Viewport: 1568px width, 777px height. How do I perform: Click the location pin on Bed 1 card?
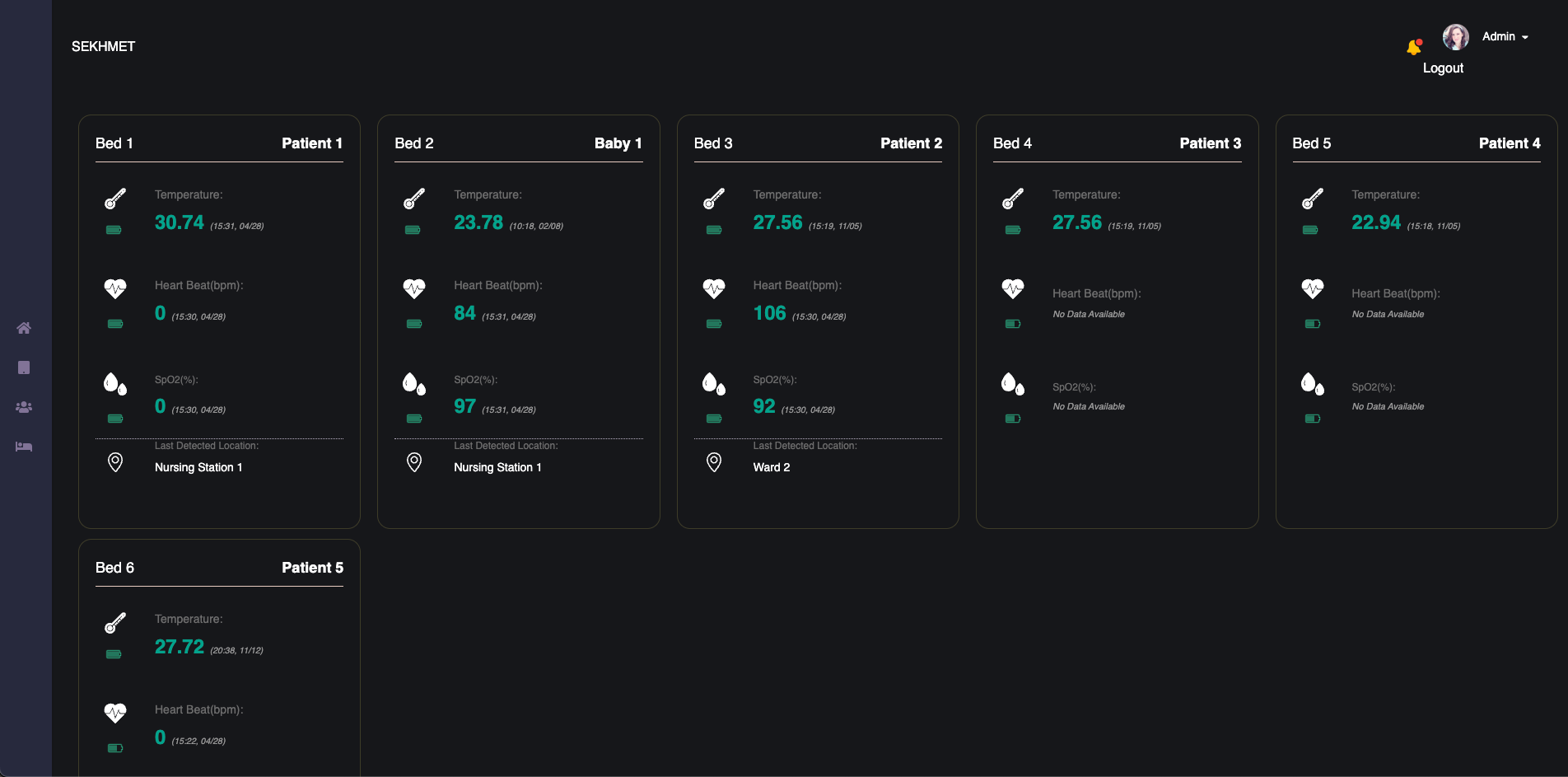tap(115, 462)
